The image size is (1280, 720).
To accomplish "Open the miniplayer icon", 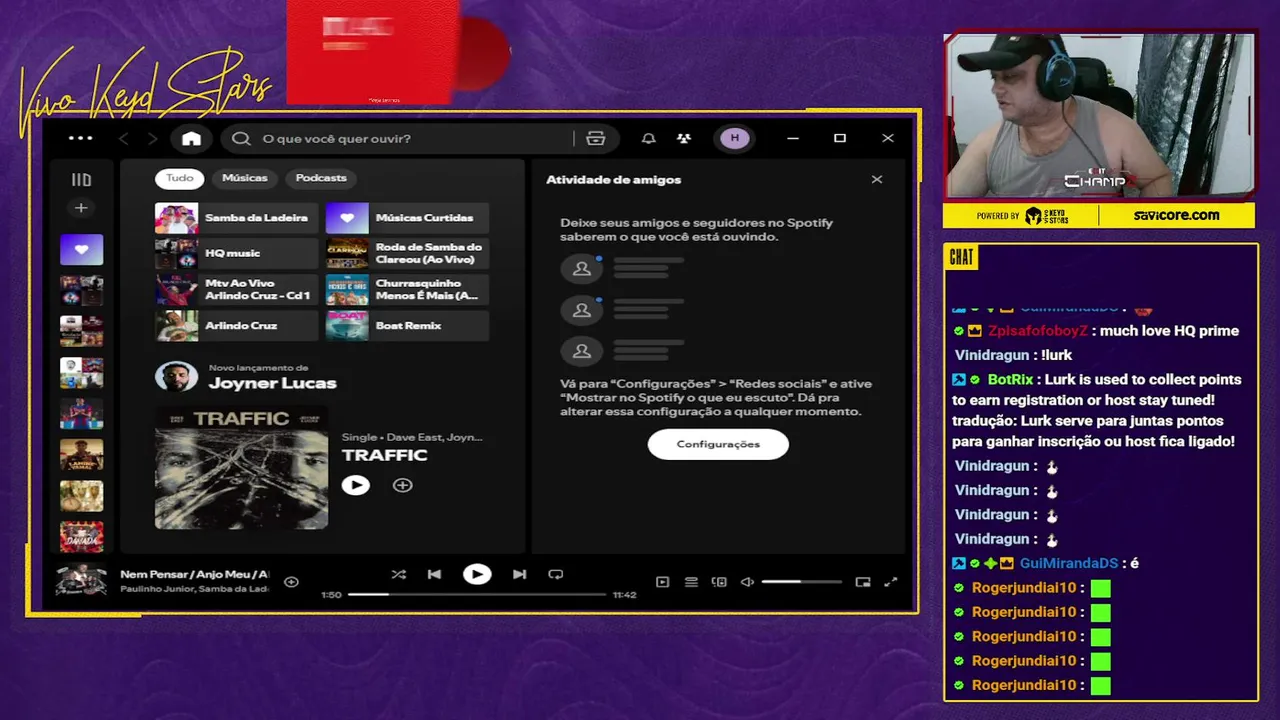I will click(863, 582).
